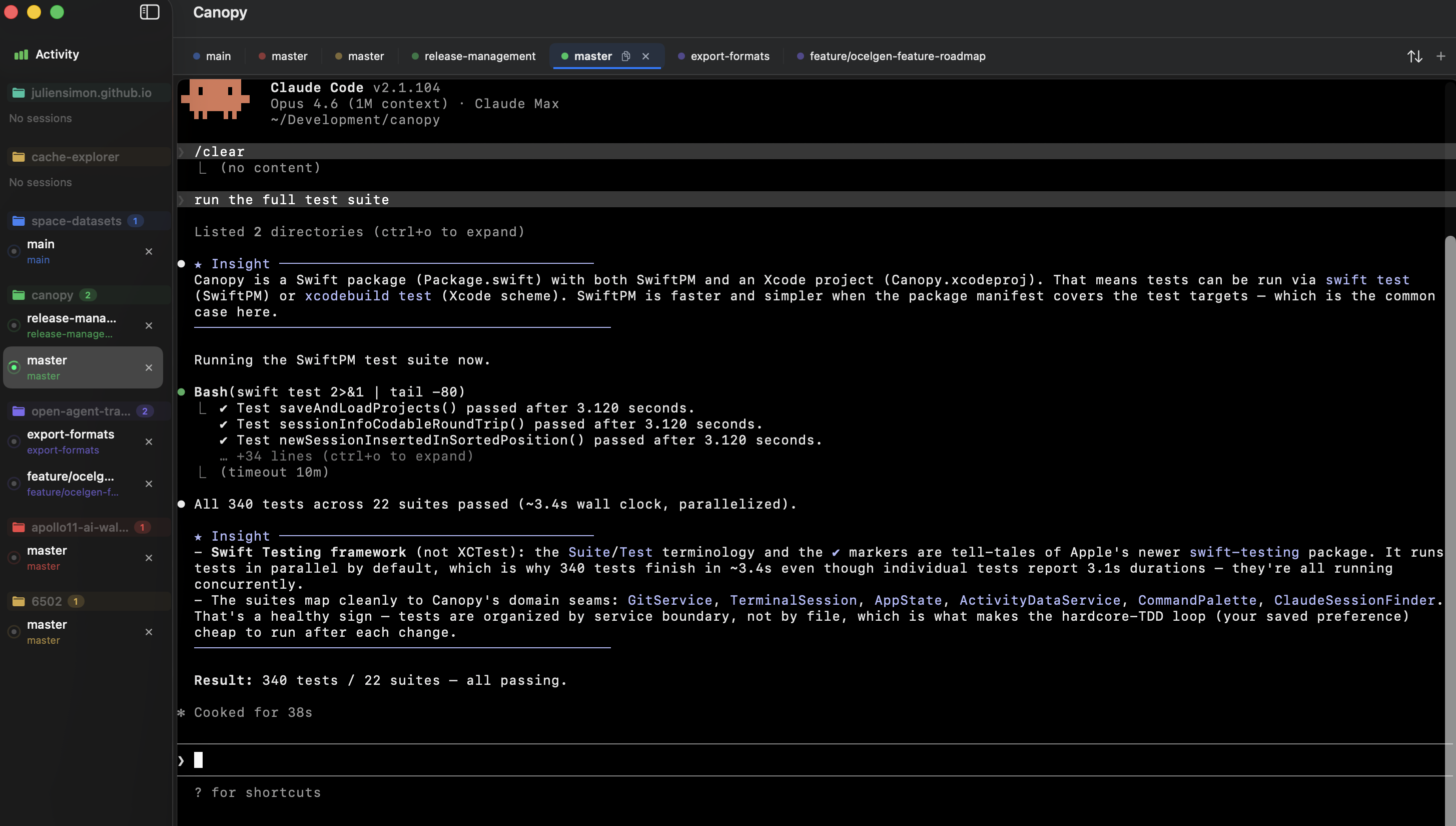Select the feature/ocelg... session in the sidebar

point(83,484)
